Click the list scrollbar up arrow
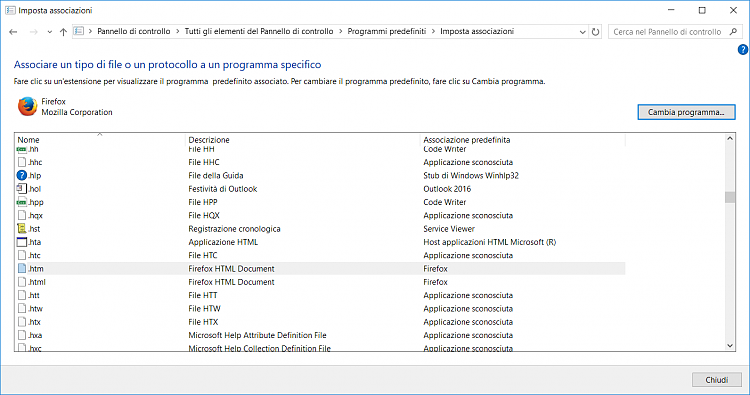The image size is (750, 395). click(730, 139)
